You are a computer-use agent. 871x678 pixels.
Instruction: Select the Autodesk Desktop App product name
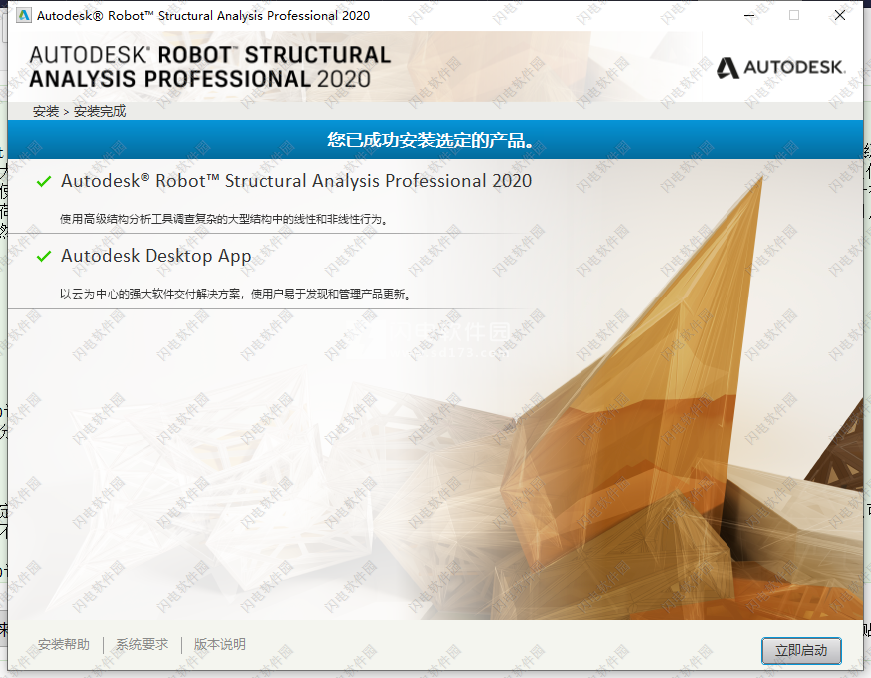click(x=156, y=256)
